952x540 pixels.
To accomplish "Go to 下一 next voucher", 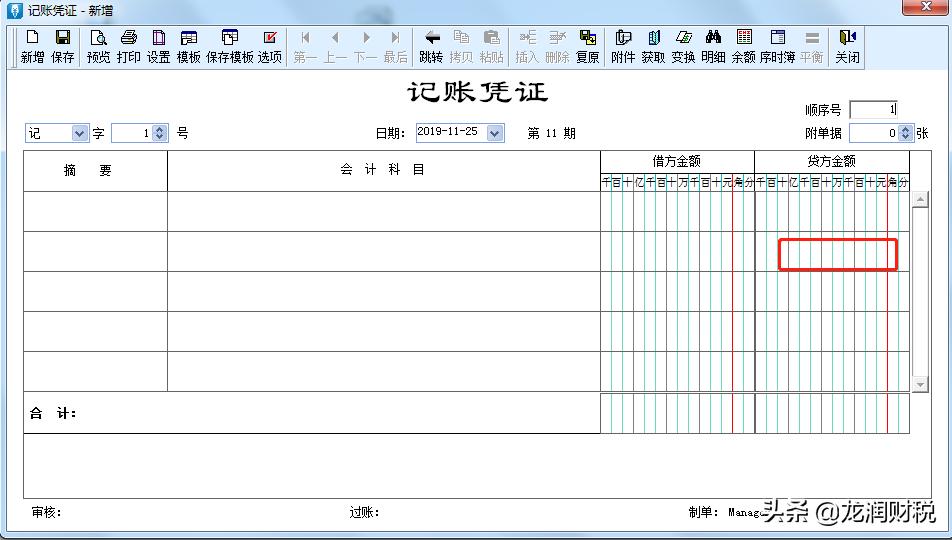I will 366,47.
